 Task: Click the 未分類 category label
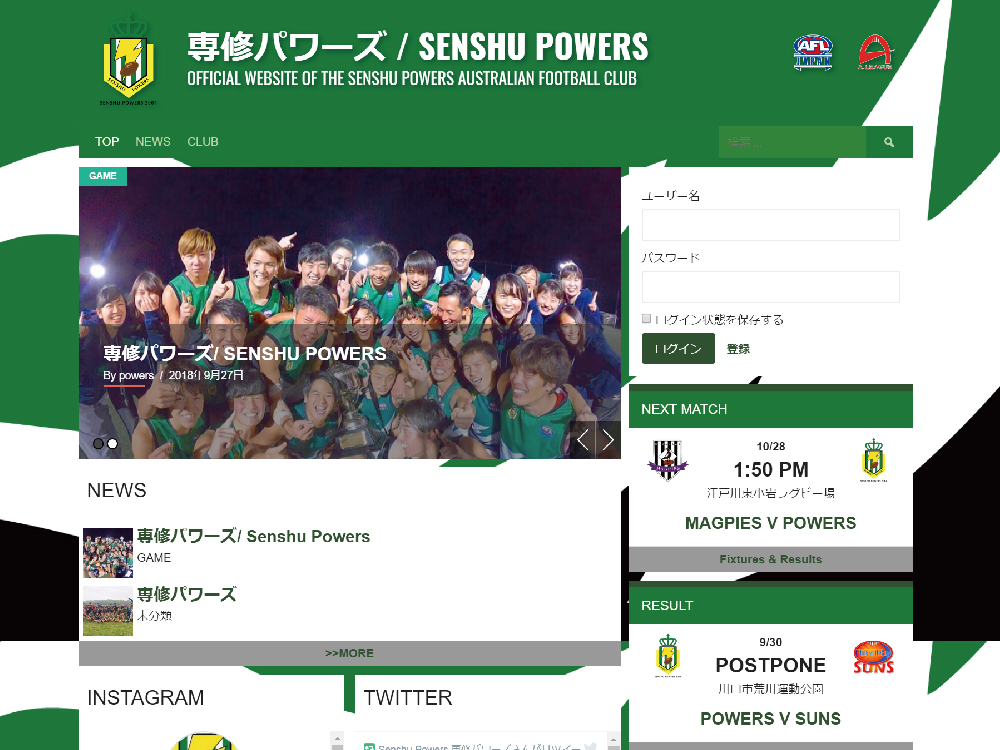click(154, 616)
